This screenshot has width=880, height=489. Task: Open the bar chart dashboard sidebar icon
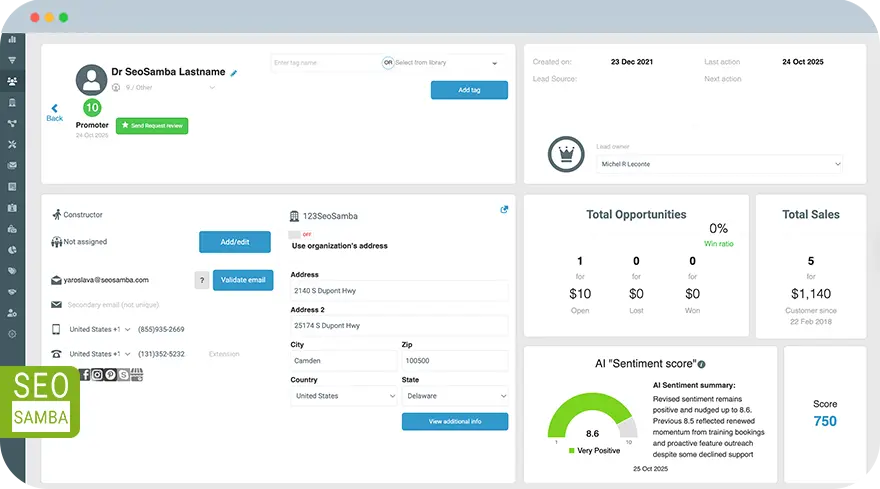pos(12,39)
